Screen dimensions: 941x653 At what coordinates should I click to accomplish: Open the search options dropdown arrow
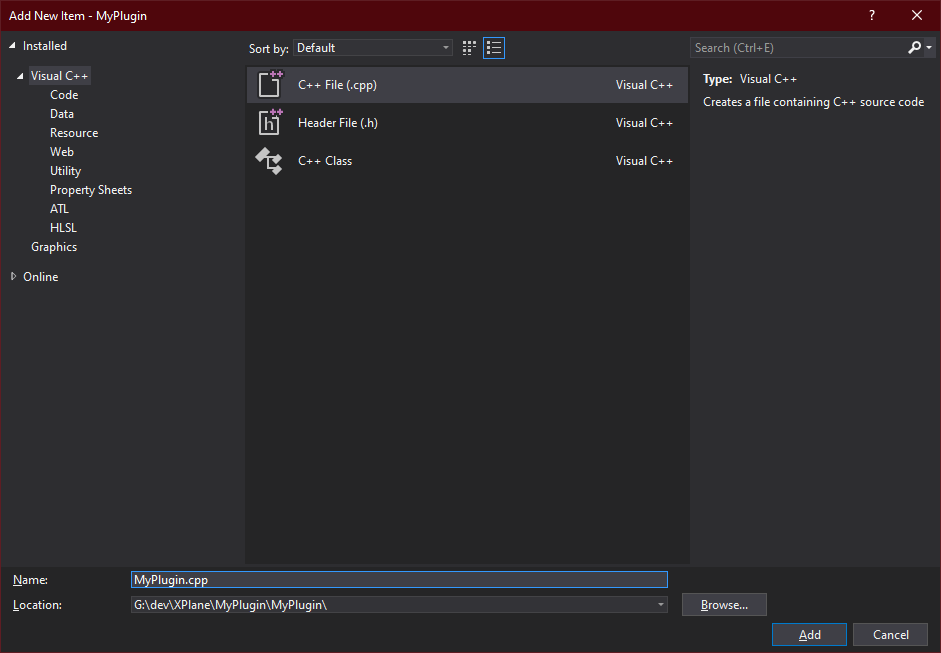pyautogui.click(x=929, y=47)
